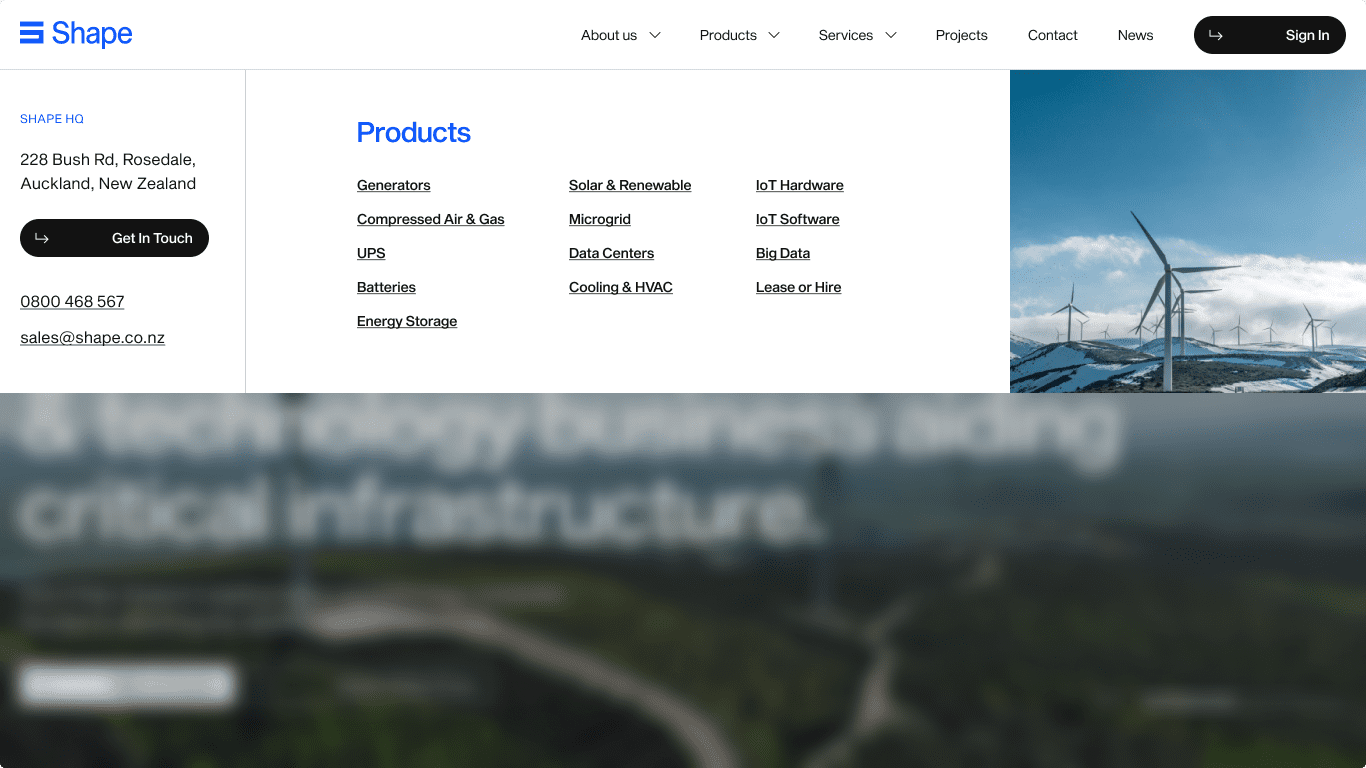Open the Lease or Hire link
The width and height of the screenshot is (1366, 768).
pyautogui.click(x=799, y=287)
